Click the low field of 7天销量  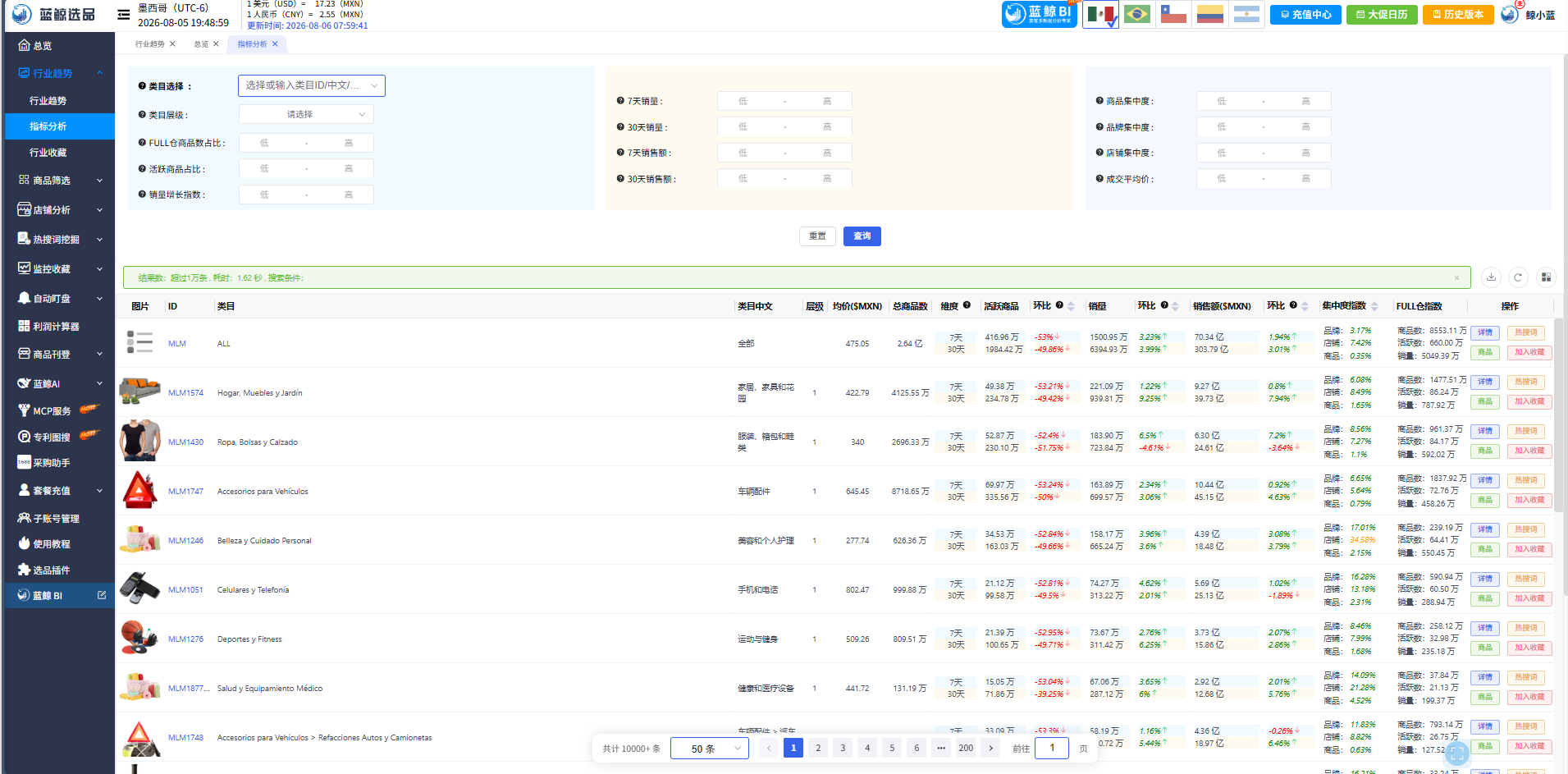point(743,101)
